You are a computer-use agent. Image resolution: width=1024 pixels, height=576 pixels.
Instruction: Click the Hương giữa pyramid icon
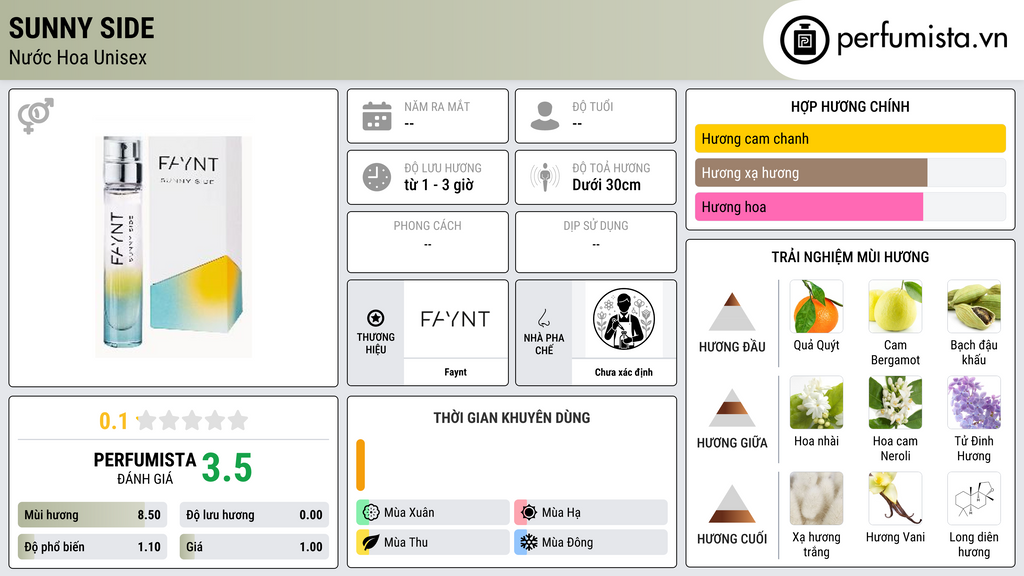tap(732, 408)
